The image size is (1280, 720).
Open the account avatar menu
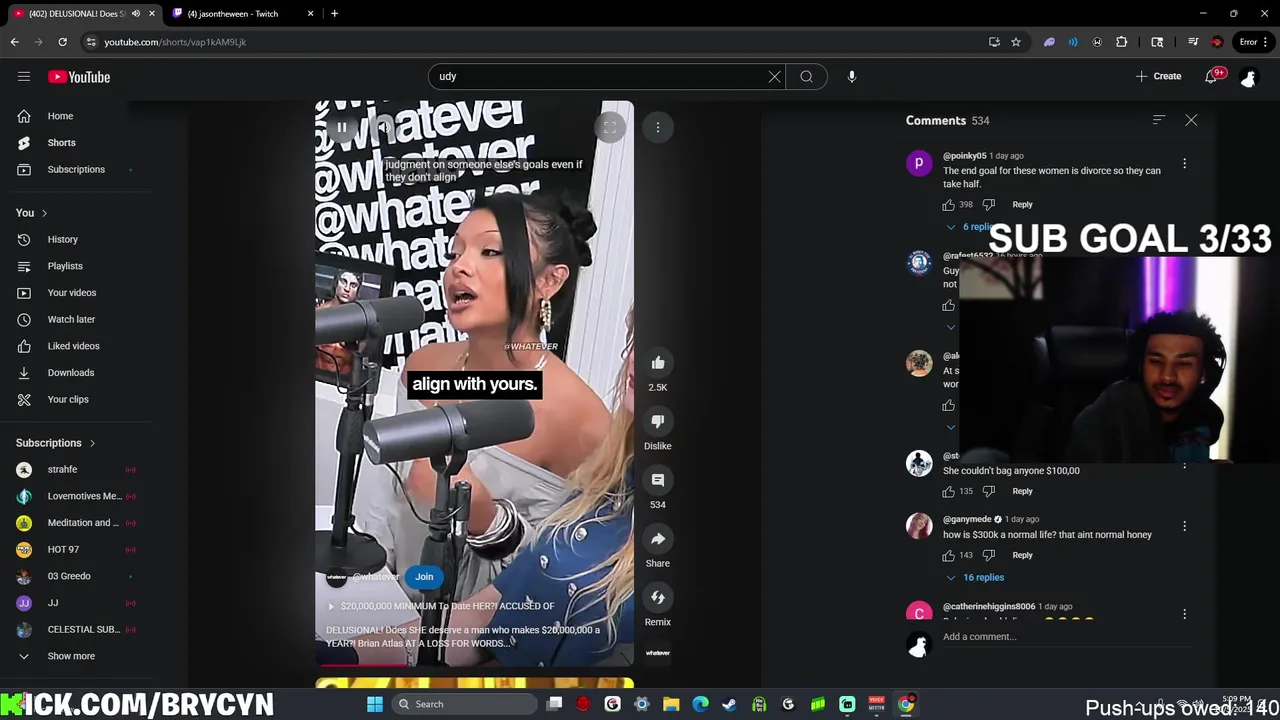(1248, 76)
